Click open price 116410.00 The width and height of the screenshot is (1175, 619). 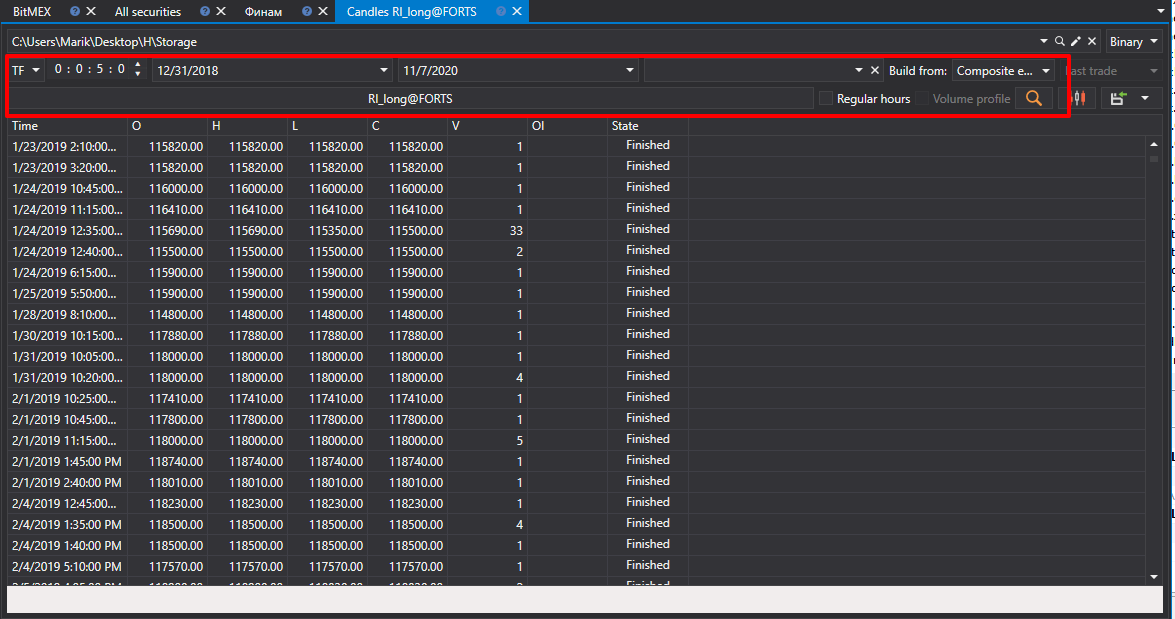[x=176, y=209]
